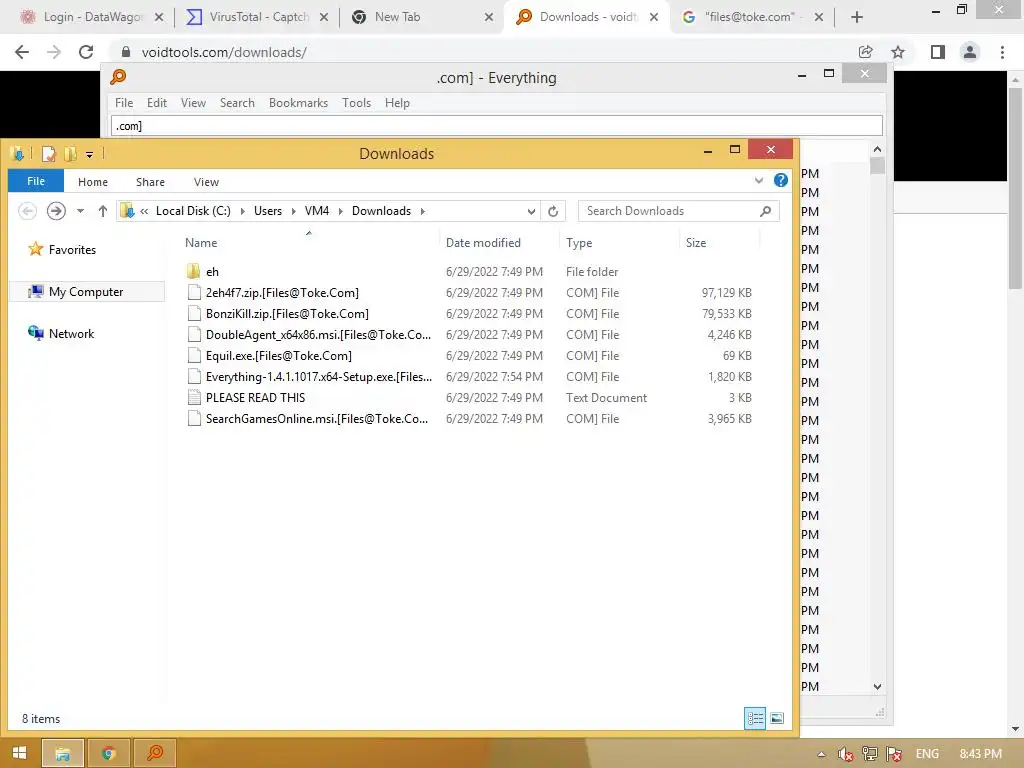Switch to "files@toke.com" Google tab
Image resolution: width=1024 pixels, height=768 pixels.
tap(751, 17)
